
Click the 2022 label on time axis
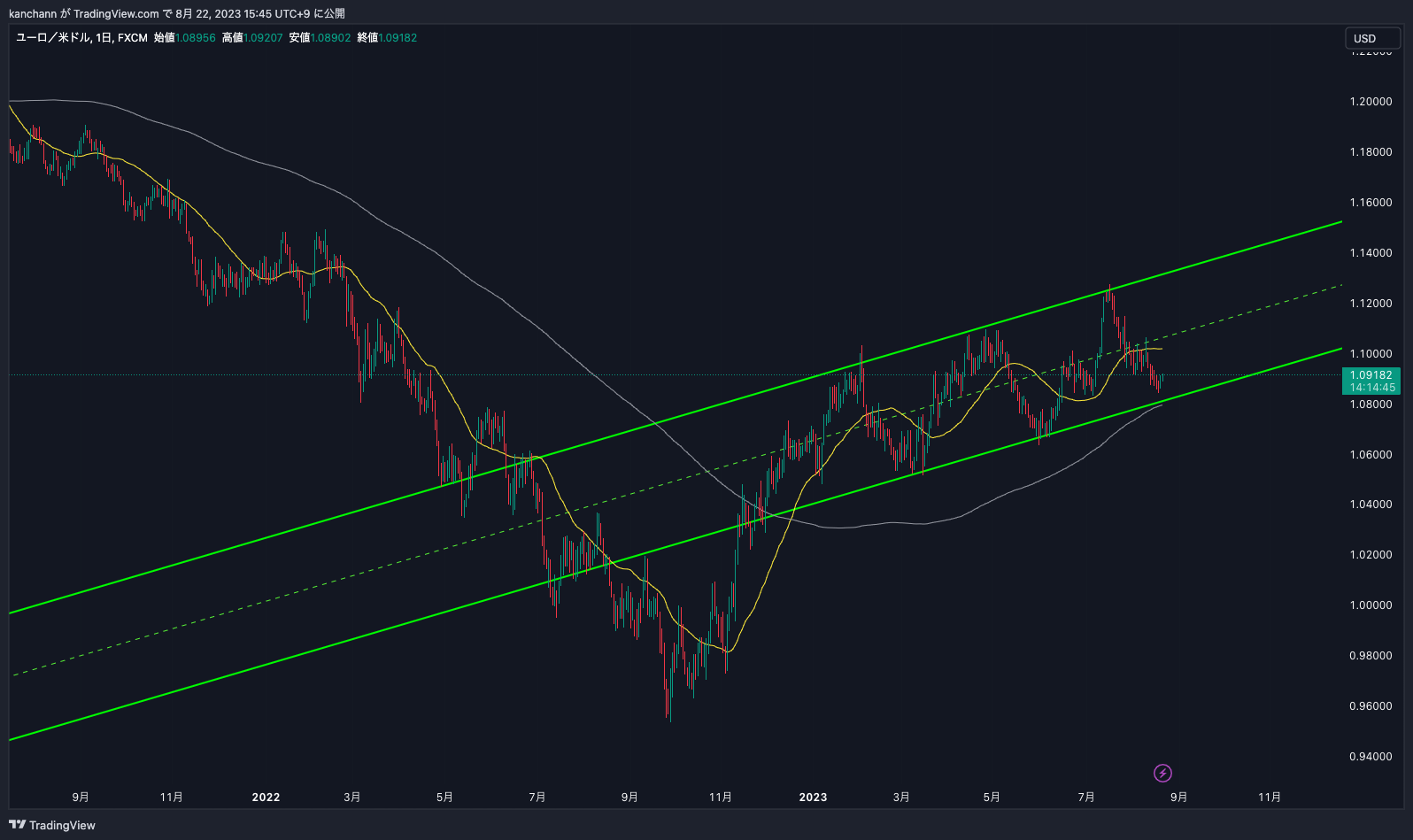pyautogui.click(x=266, y=798)
